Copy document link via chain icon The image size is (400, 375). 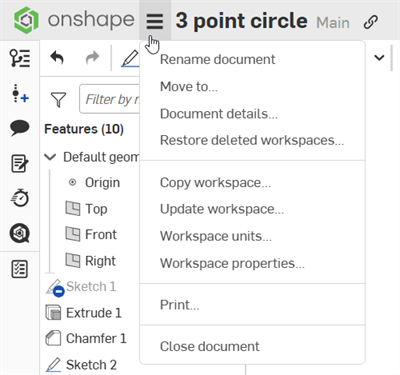pyautogui.click(x=371, y=22)
